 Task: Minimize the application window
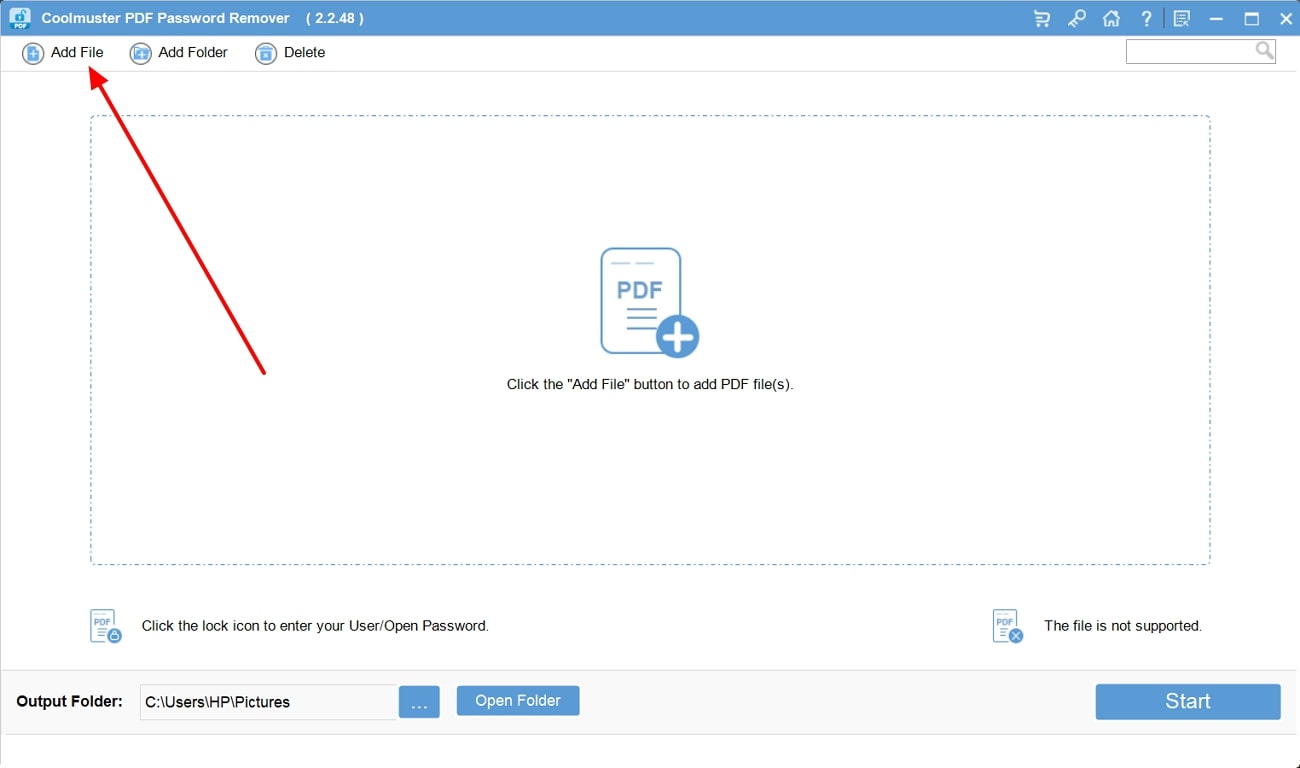(x=1216, y=18)
